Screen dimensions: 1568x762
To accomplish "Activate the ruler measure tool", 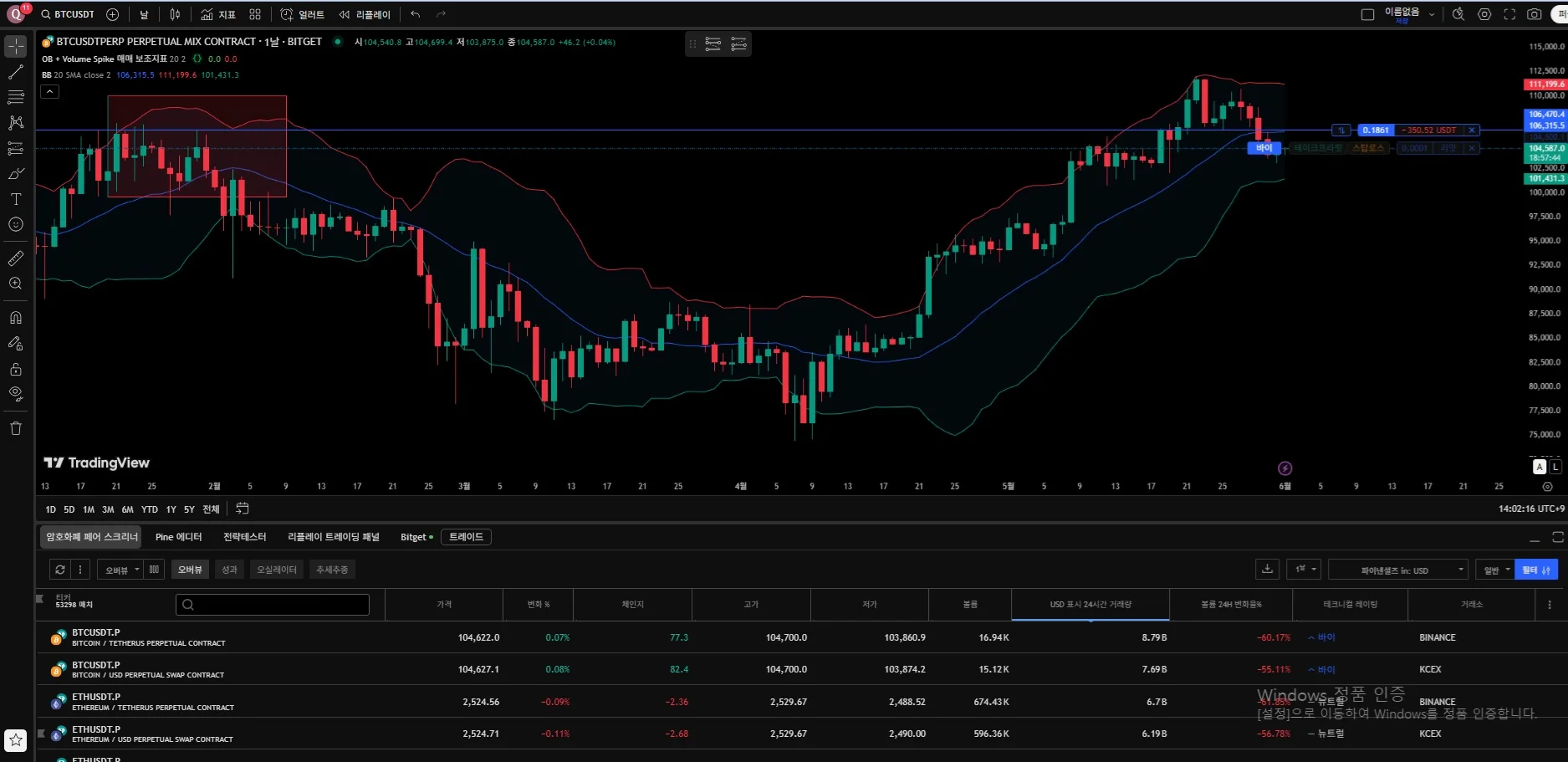I will (x=16, y=258).
